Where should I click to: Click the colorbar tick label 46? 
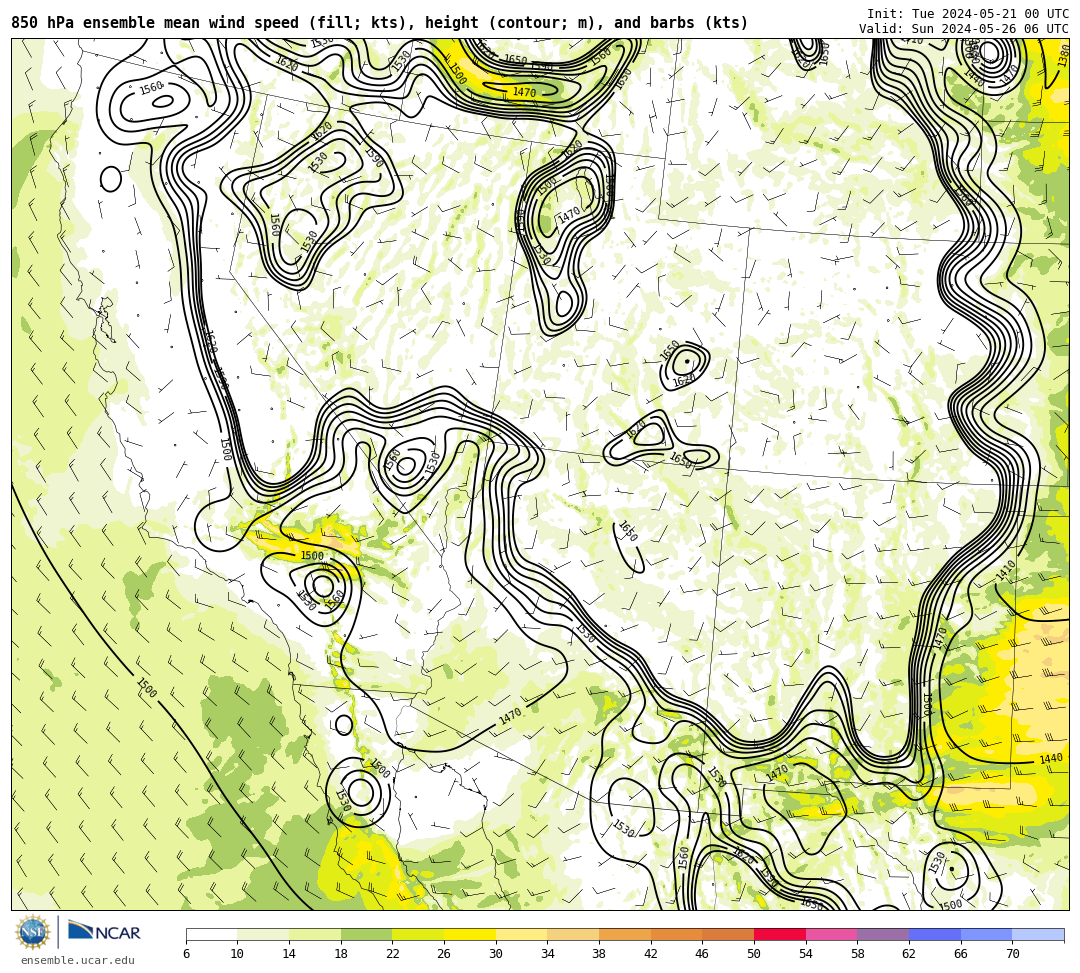coord(703,954)
